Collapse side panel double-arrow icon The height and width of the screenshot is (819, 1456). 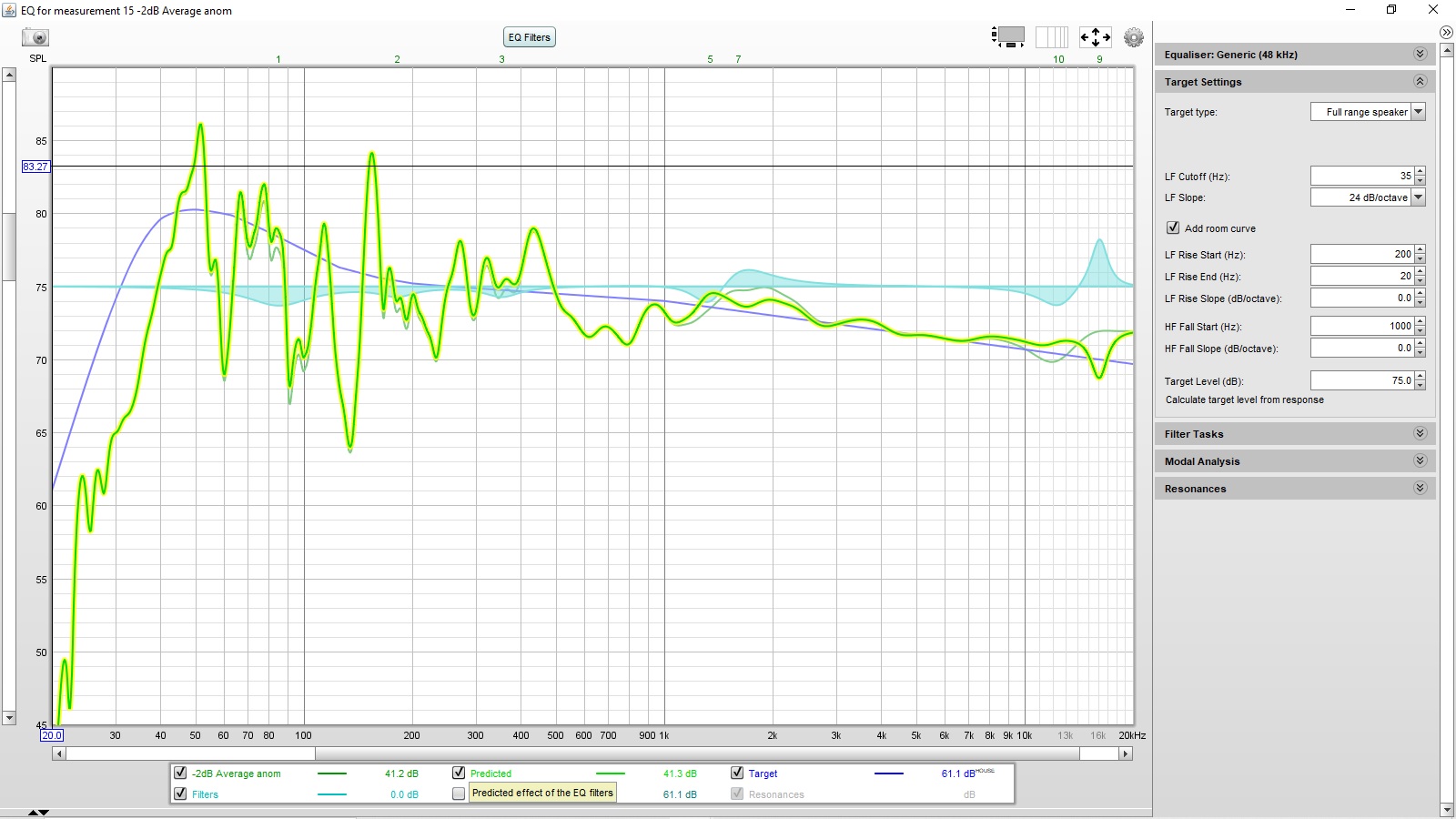click(x=1447, y=33)
